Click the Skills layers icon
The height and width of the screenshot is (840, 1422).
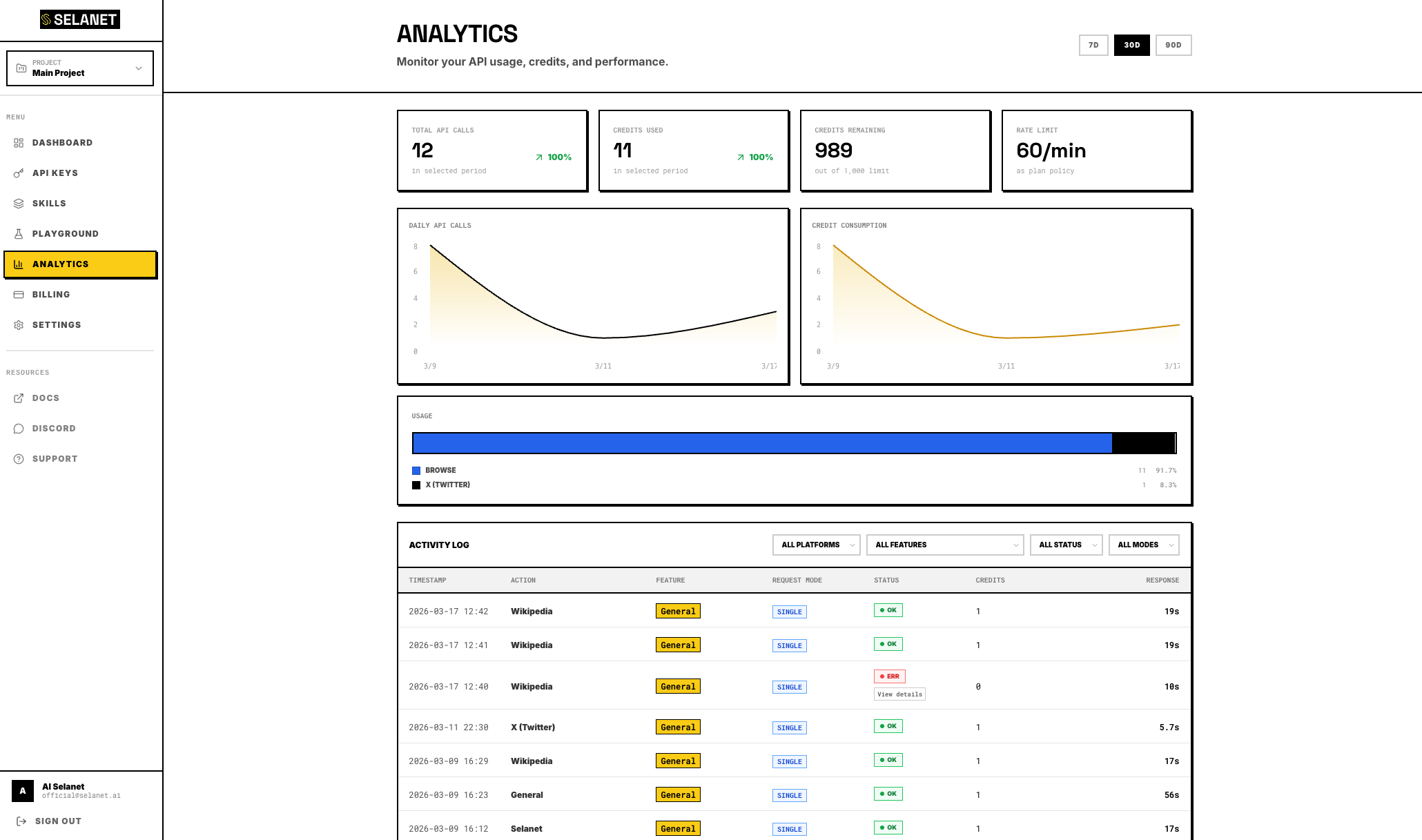point(19,204)
